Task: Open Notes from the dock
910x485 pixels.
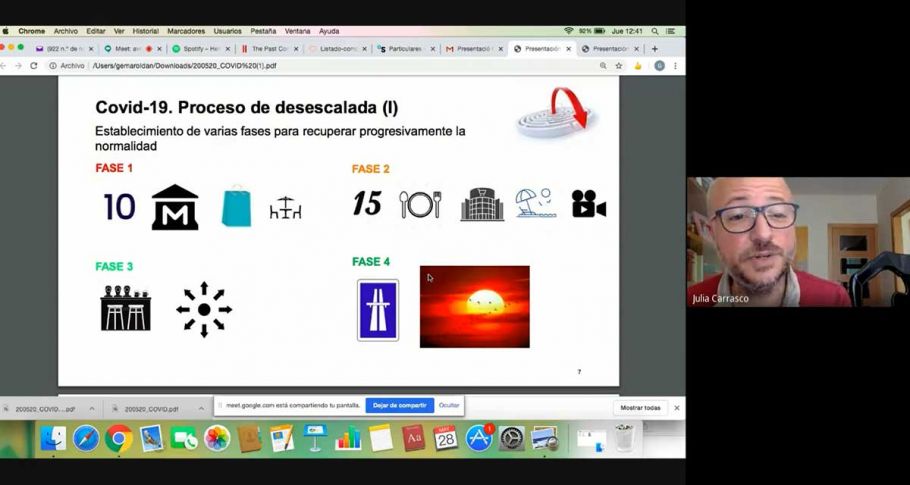Action: tap(381, 438)
